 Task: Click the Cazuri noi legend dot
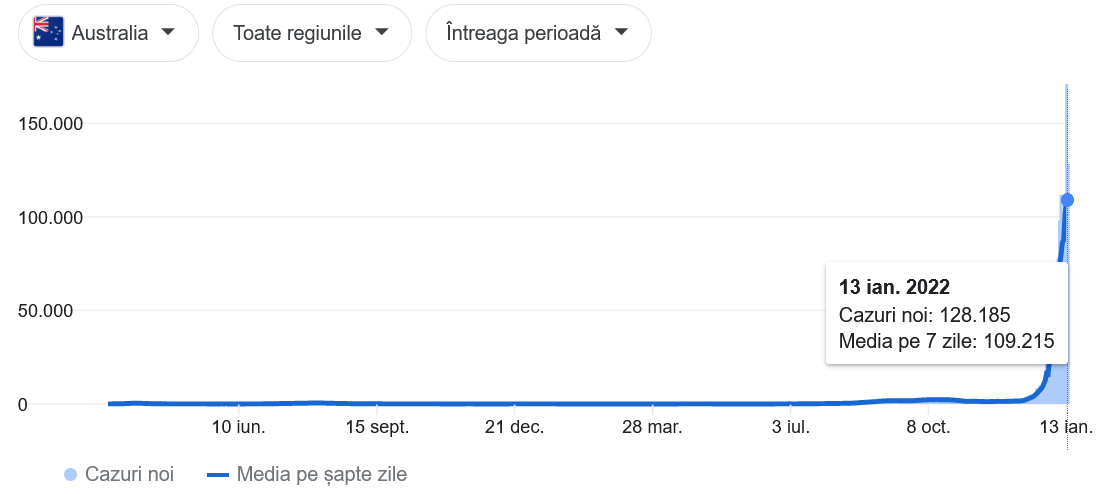click(70, 474)
